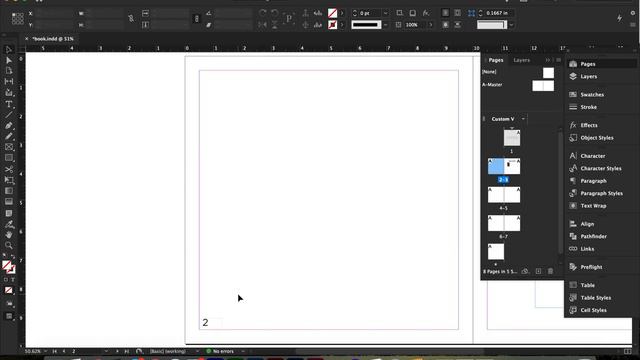Click the quick apply lightning icon
This screenshot has height=360, width=640.
(x=620, y=18)
